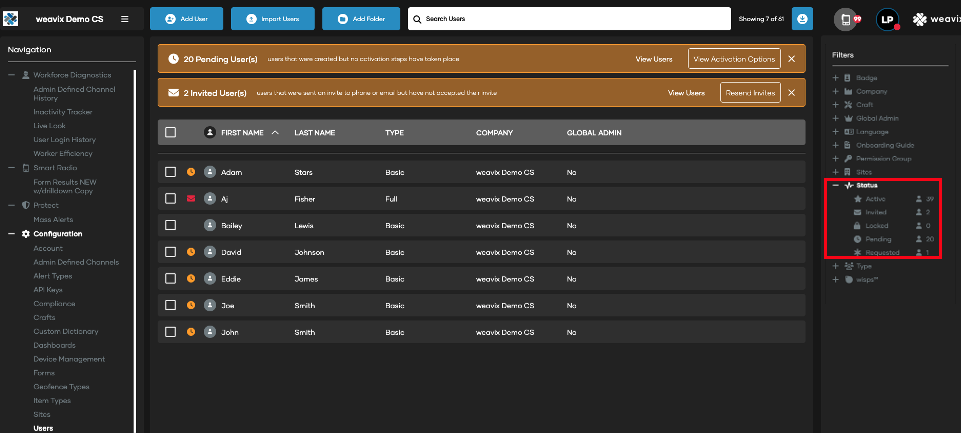Check the select-all checkbox in table header
This screenshot has width=961, height=433.
pos(170,132)
